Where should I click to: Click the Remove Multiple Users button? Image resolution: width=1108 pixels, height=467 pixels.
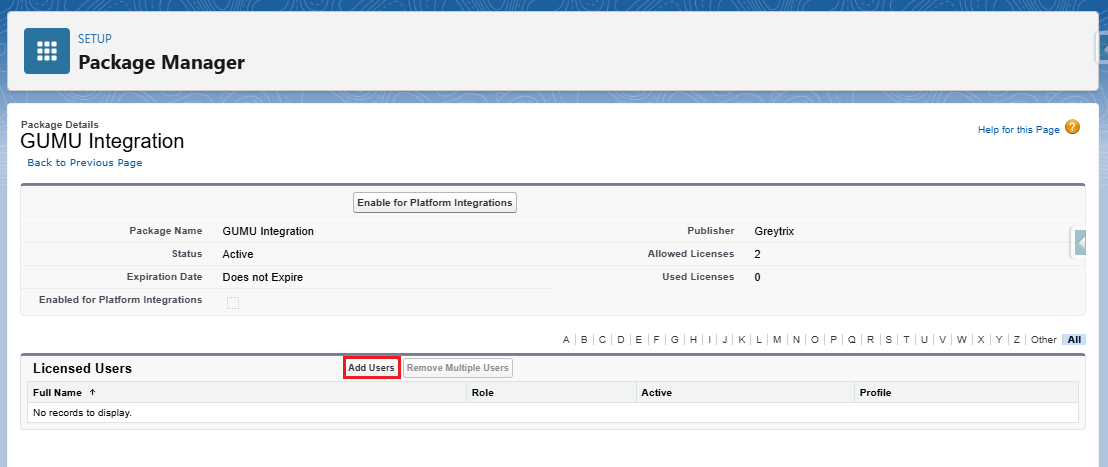tap(457, 368)
